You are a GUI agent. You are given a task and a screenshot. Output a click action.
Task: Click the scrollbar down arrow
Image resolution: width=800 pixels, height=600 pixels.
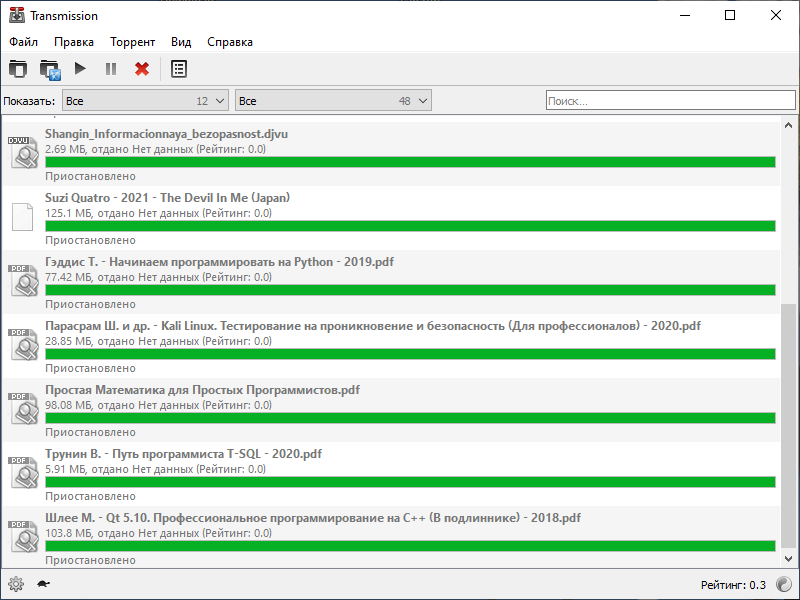(788, 559)
